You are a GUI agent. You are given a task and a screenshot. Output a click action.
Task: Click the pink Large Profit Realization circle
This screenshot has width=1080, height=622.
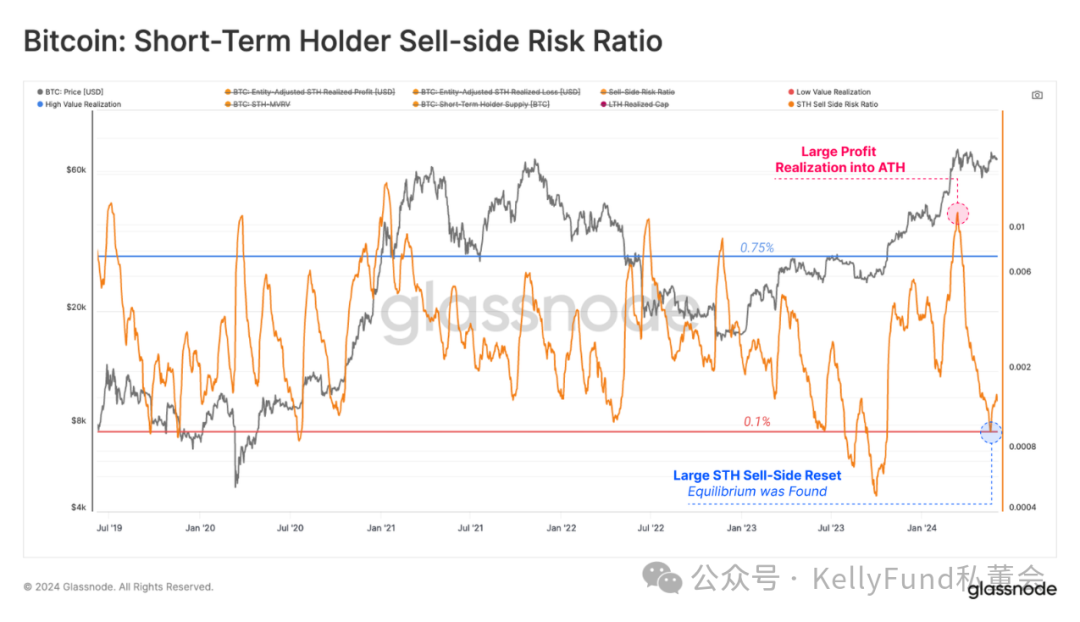pos(957,214)
